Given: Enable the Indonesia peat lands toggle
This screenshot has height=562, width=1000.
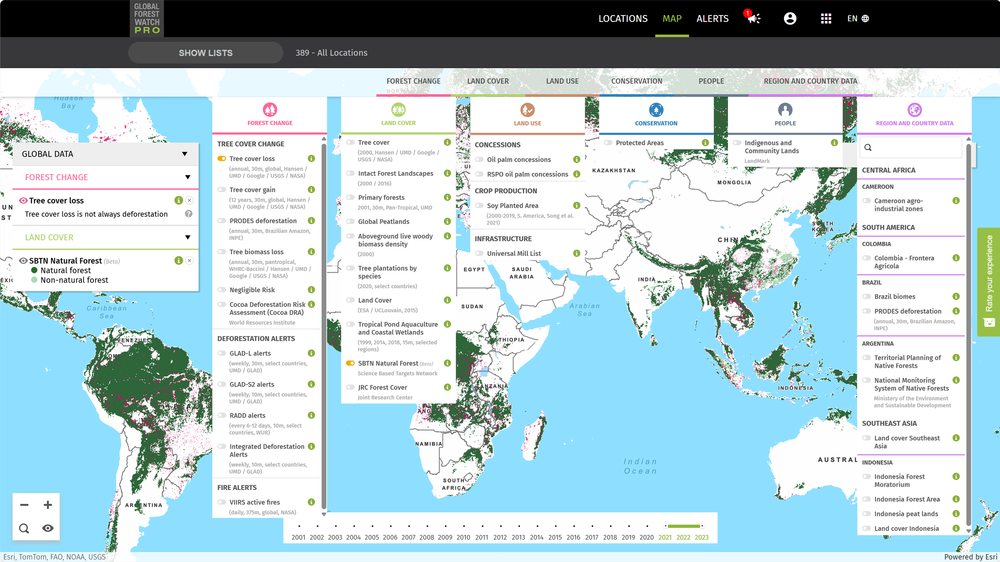Looking at the screenshot, I should click(867, 514).
